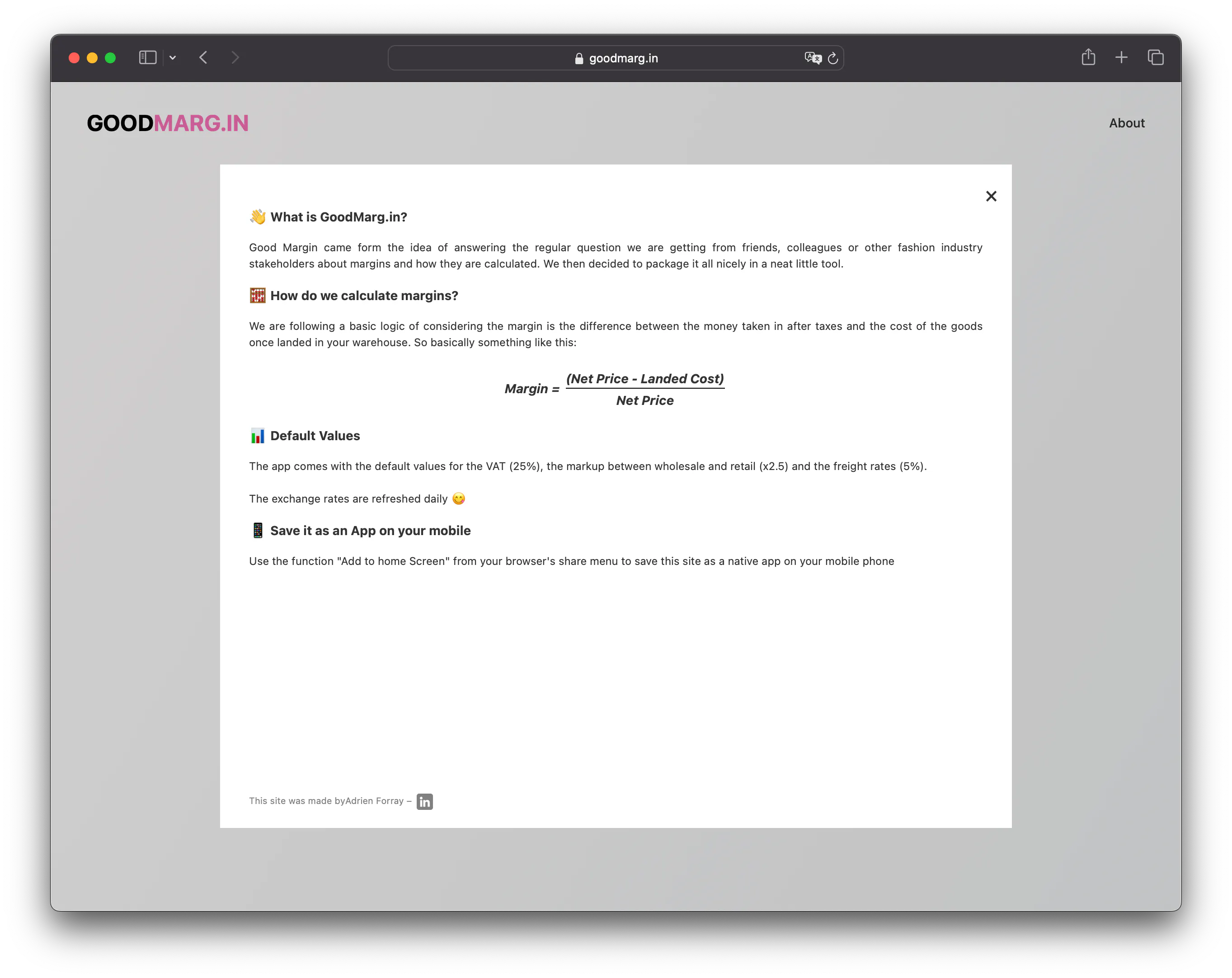Image resolution: width=1232 pixels, height=978 pixels.
Task: Open the Safari share menu
Action: coord(1088,57)
